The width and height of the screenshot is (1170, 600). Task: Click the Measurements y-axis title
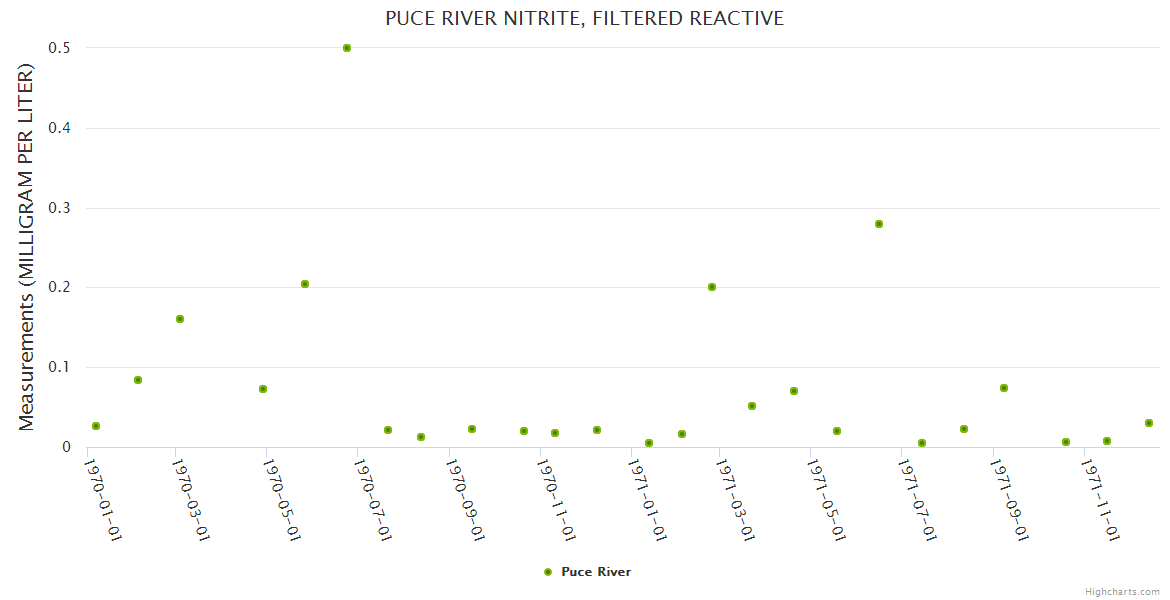(x=27, y=247)
